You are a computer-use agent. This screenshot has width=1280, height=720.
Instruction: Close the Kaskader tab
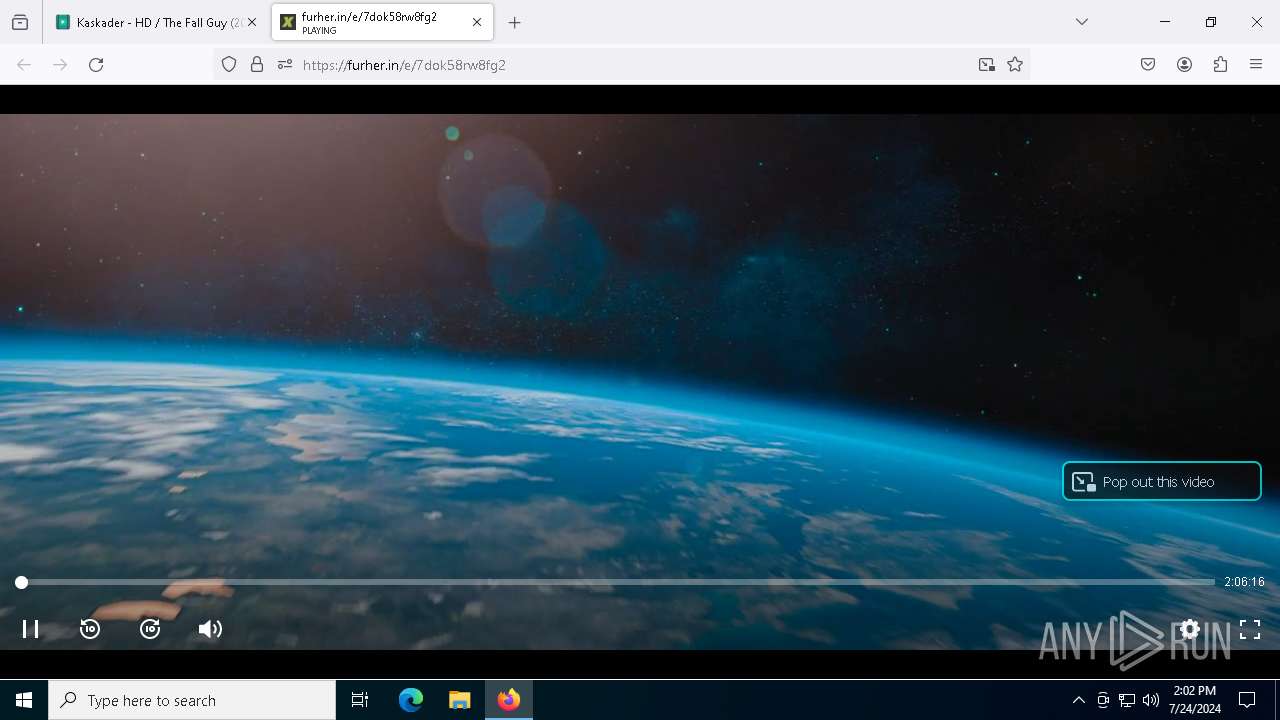(252, 22)
